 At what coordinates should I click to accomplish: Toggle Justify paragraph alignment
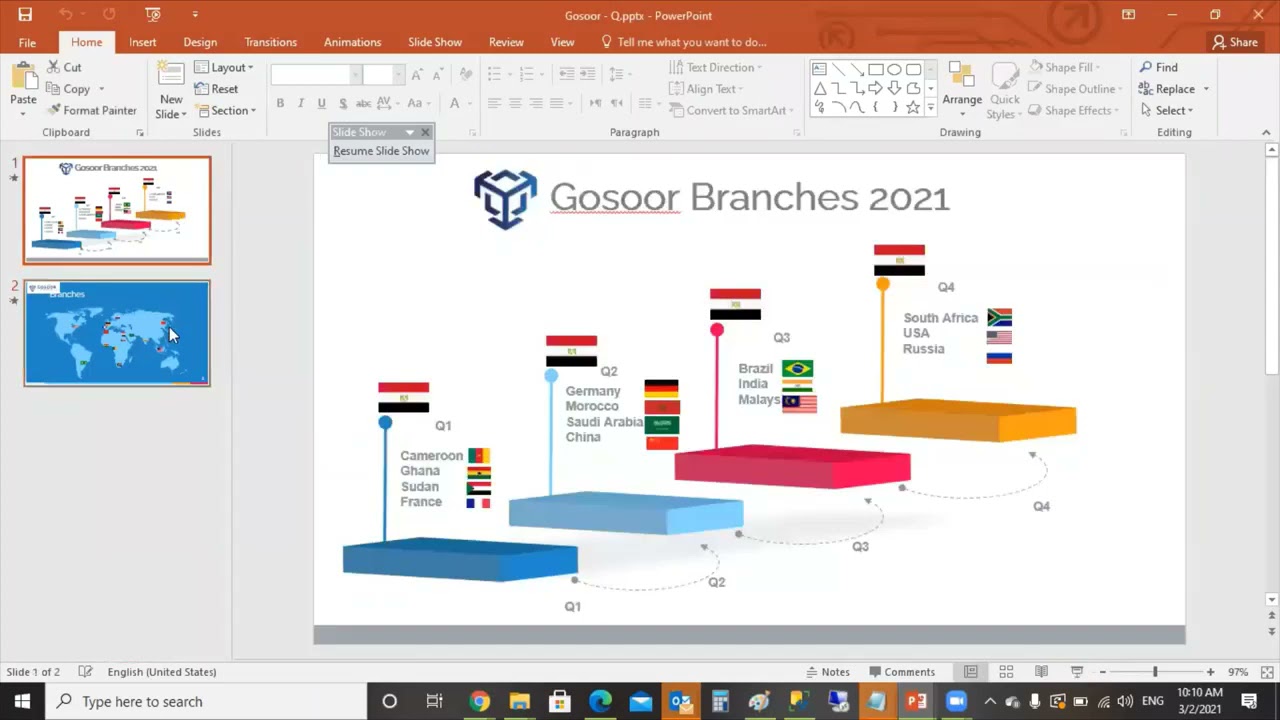[557, 103]
